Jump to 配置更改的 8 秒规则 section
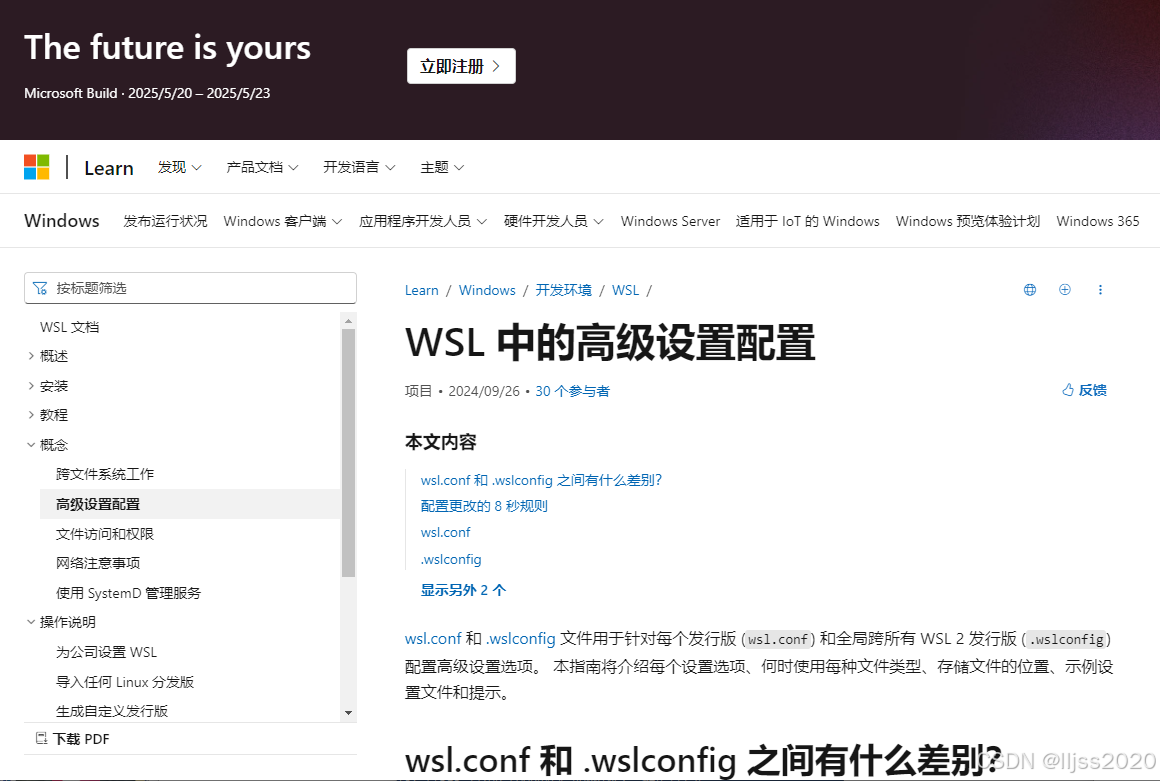Screen dimensions: 1160x781 (x=484, y=506)
